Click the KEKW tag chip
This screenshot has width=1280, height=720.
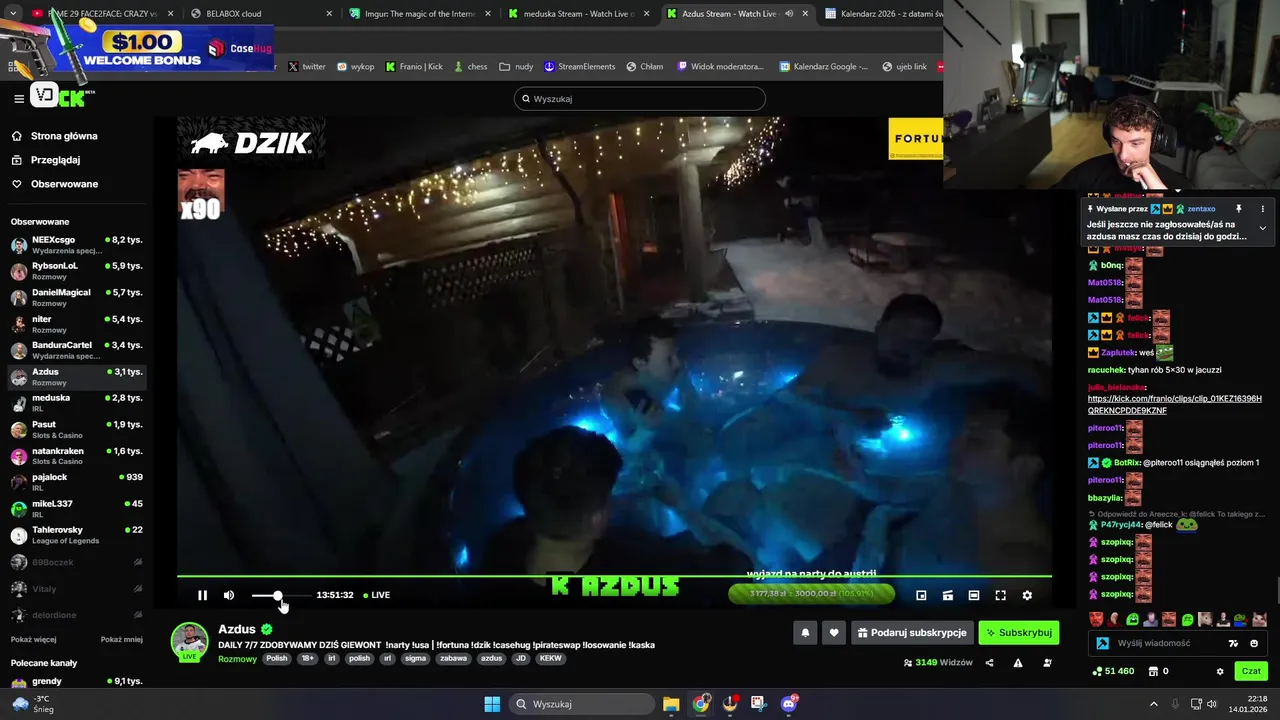pyautogui.click(x=550, y=659)
